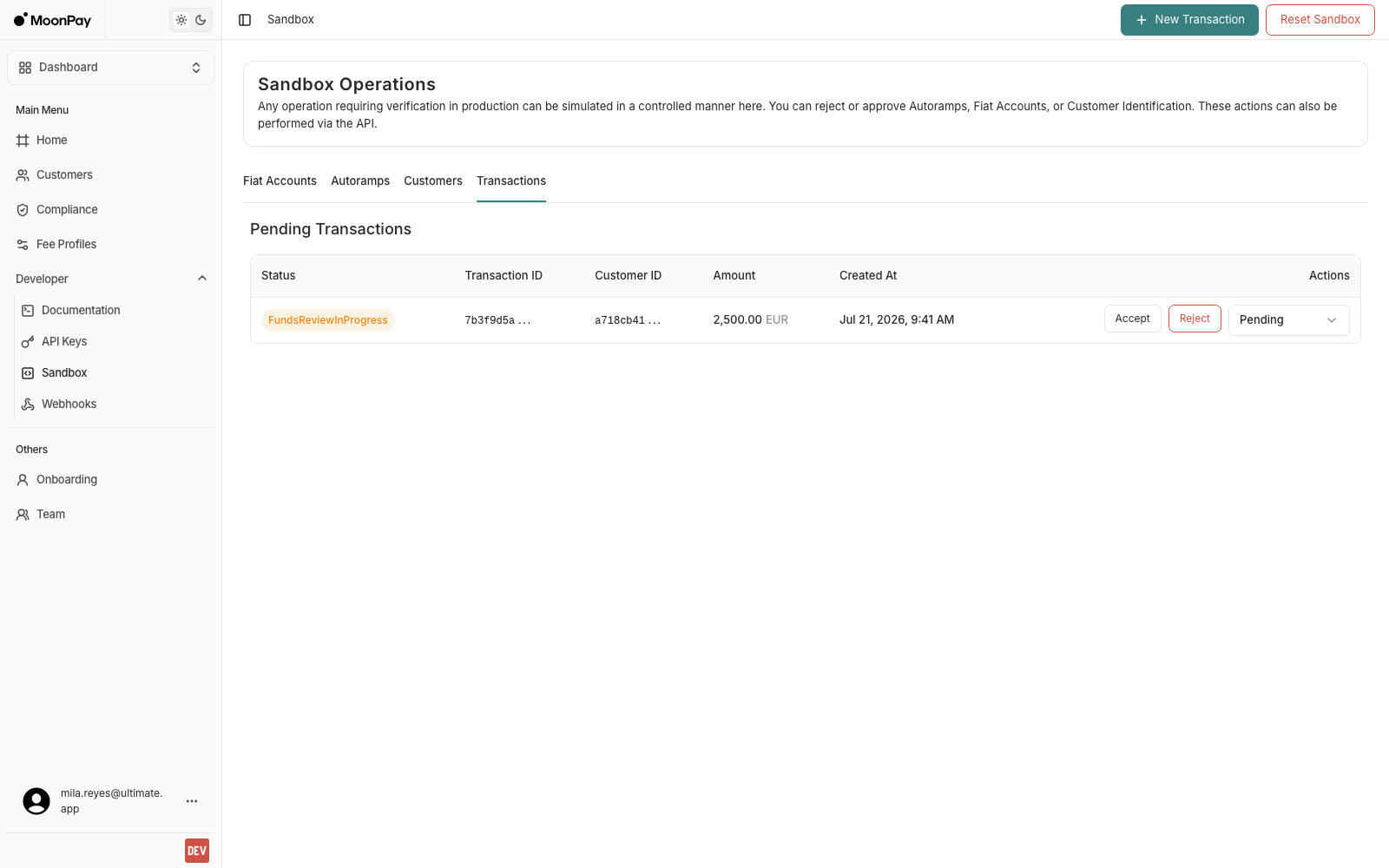Click the Sandbox code icon
Image resolution: width=1389 pixels, height=868 pixels.
point(28,373)
